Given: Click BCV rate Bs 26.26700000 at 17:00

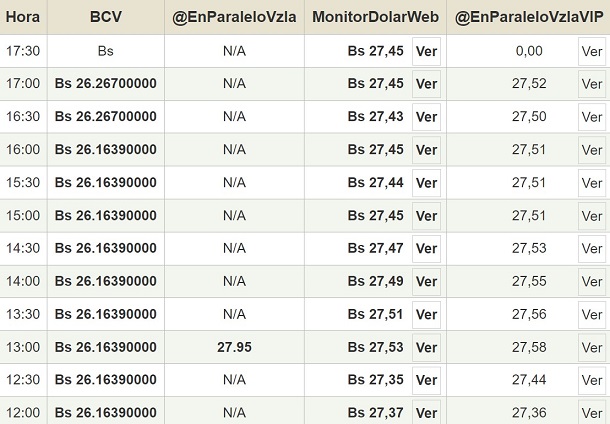Looking at the screenshot, I should 106,84.
